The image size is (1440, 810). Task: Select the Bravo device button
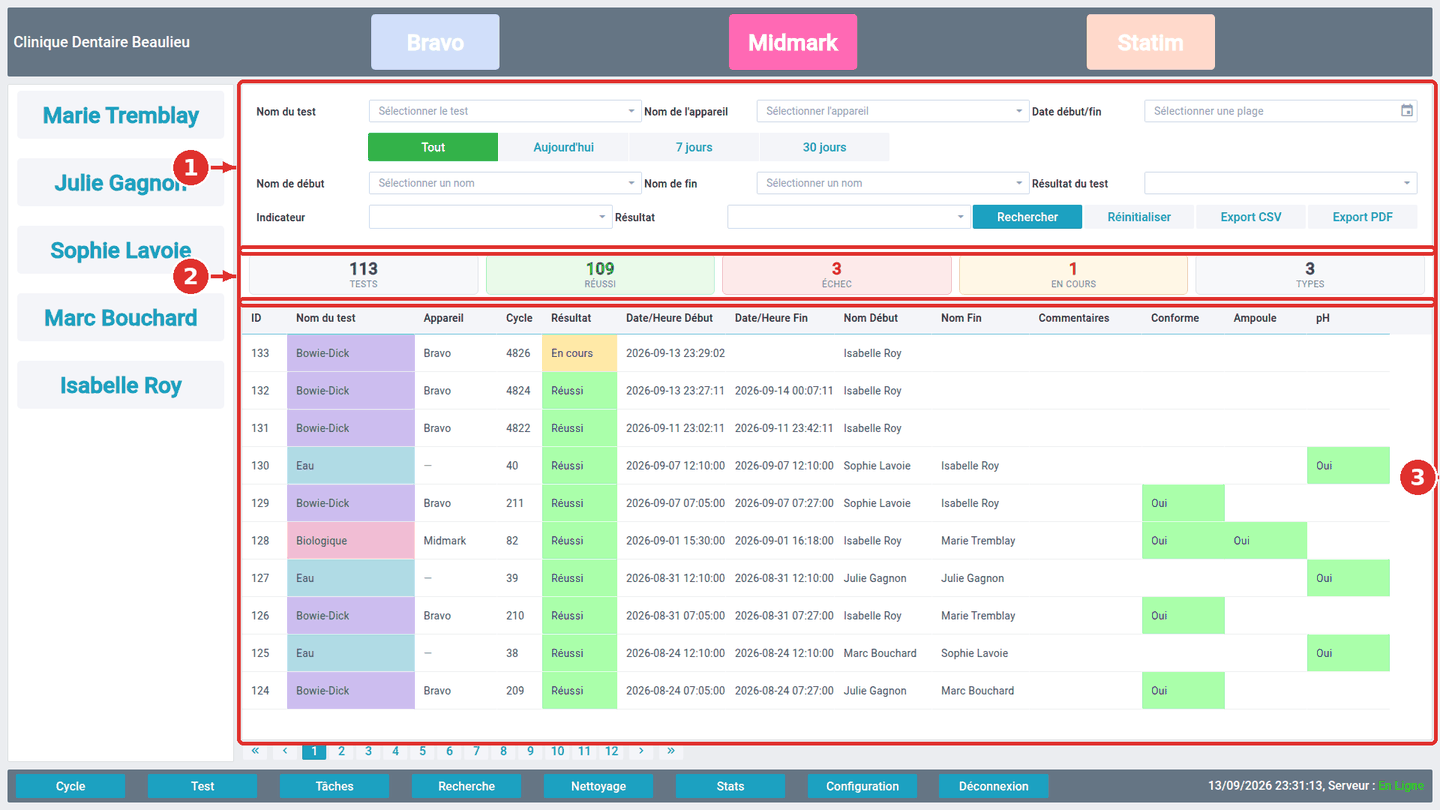435,42
